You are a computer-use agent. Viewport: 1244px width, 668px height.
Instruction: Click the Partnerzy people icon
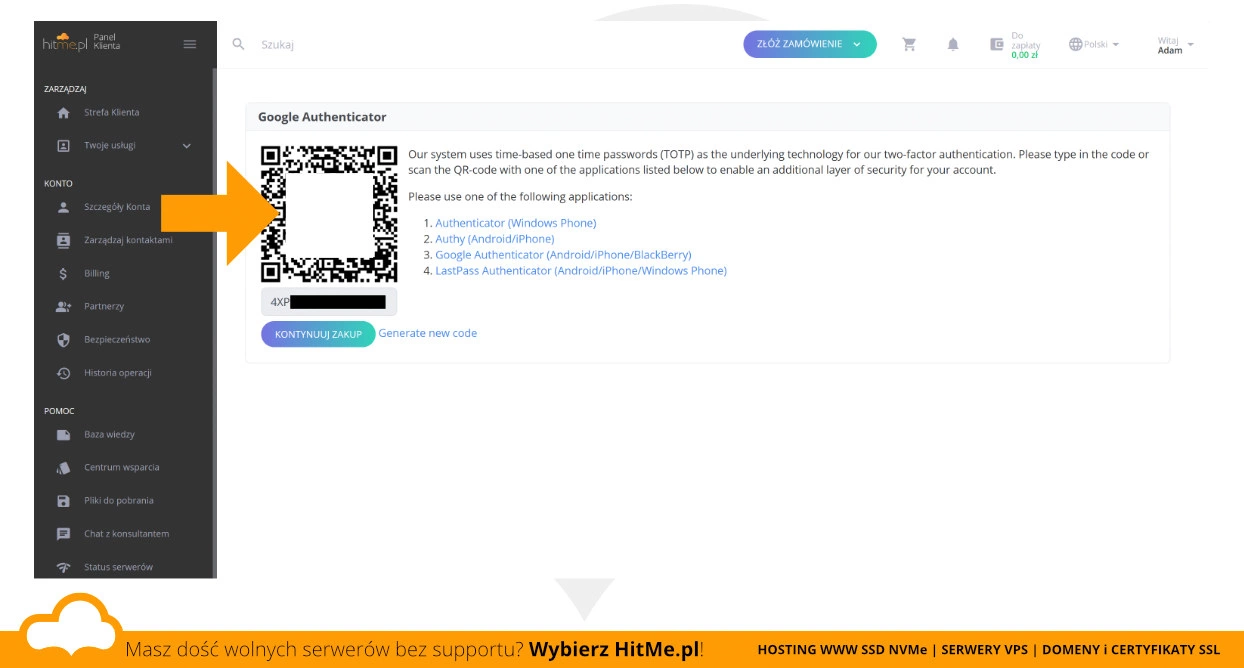[64, 307]
